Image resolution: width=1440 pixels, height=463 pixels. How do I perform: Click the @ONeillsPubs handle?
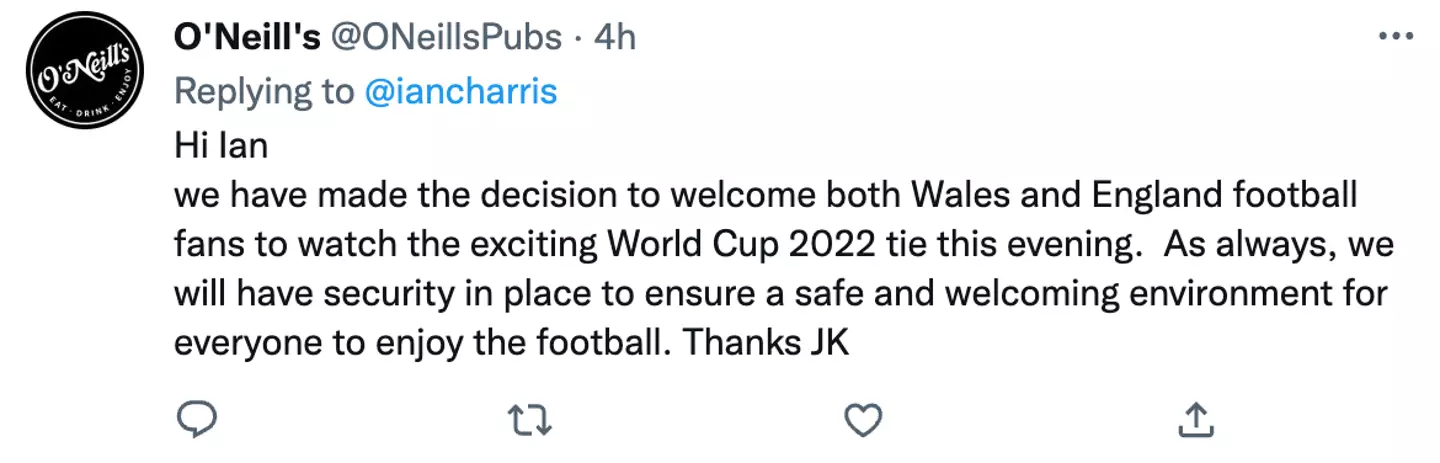click(446, 37)
